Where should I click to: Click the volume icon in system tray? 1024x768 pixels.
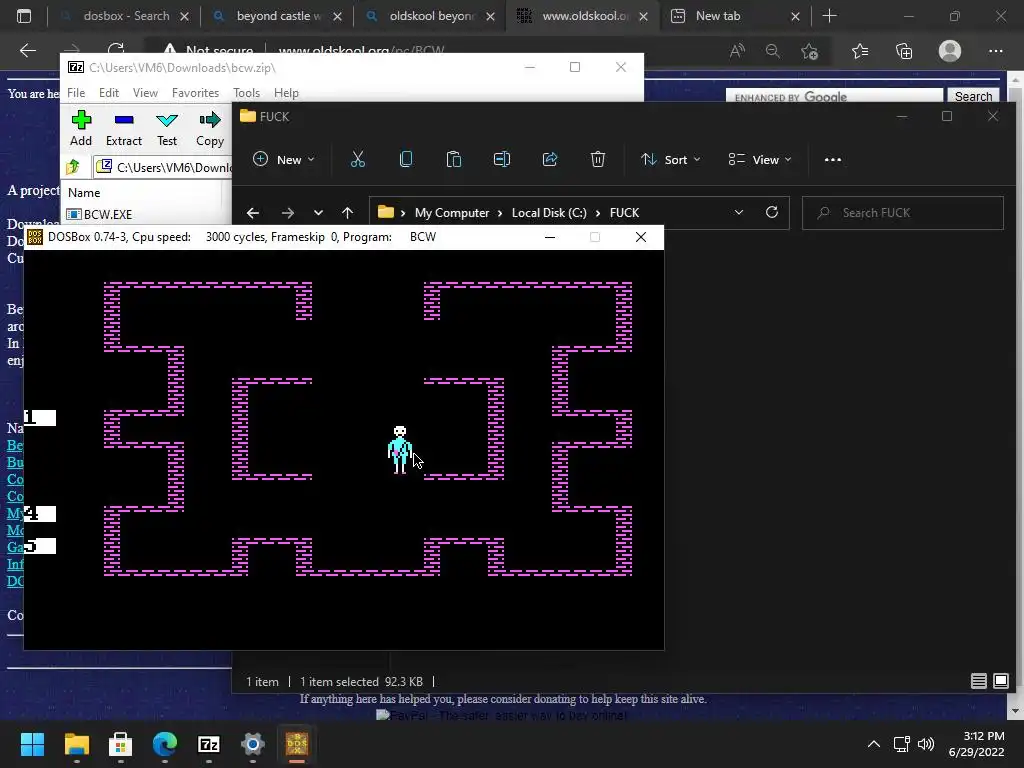tap(925, 744)
